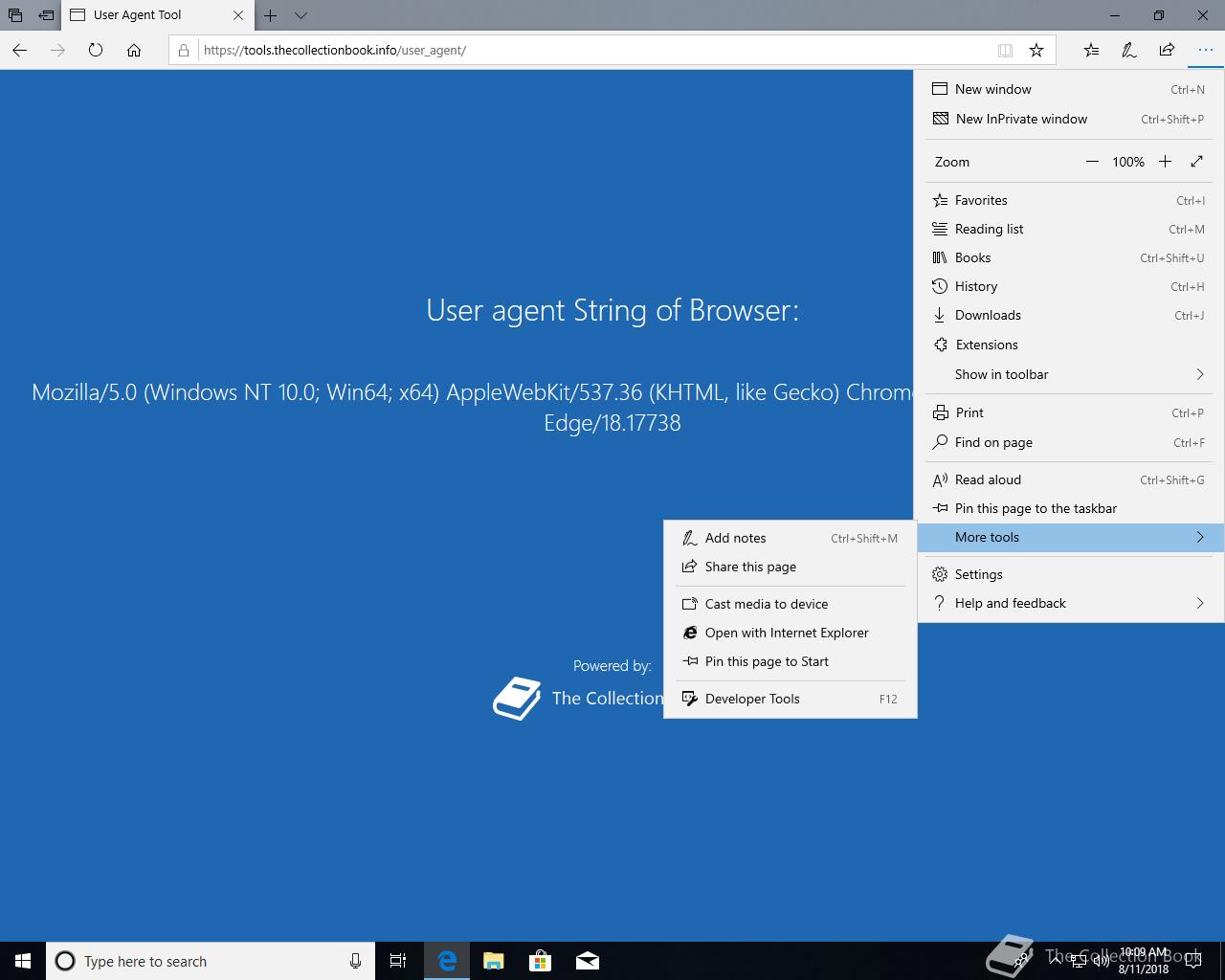Open a new tab with plus button

(x=271, y=15)
